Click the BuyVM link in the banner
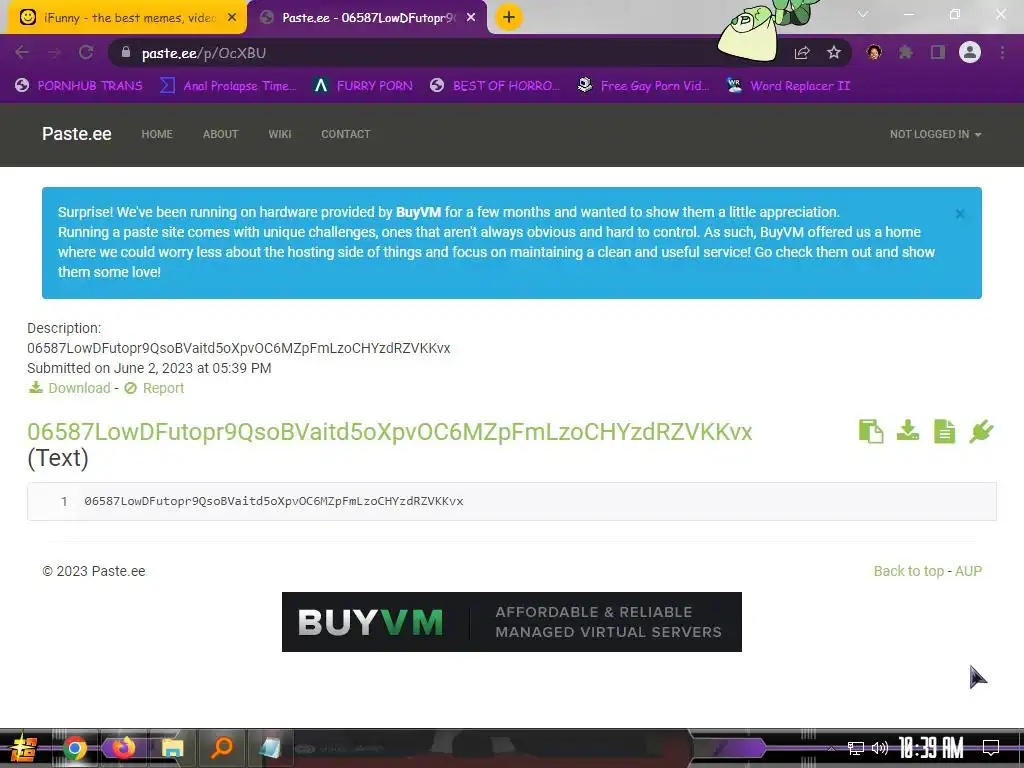The image size is (1024, 768). pyautogui.click(x=418, y=212)
